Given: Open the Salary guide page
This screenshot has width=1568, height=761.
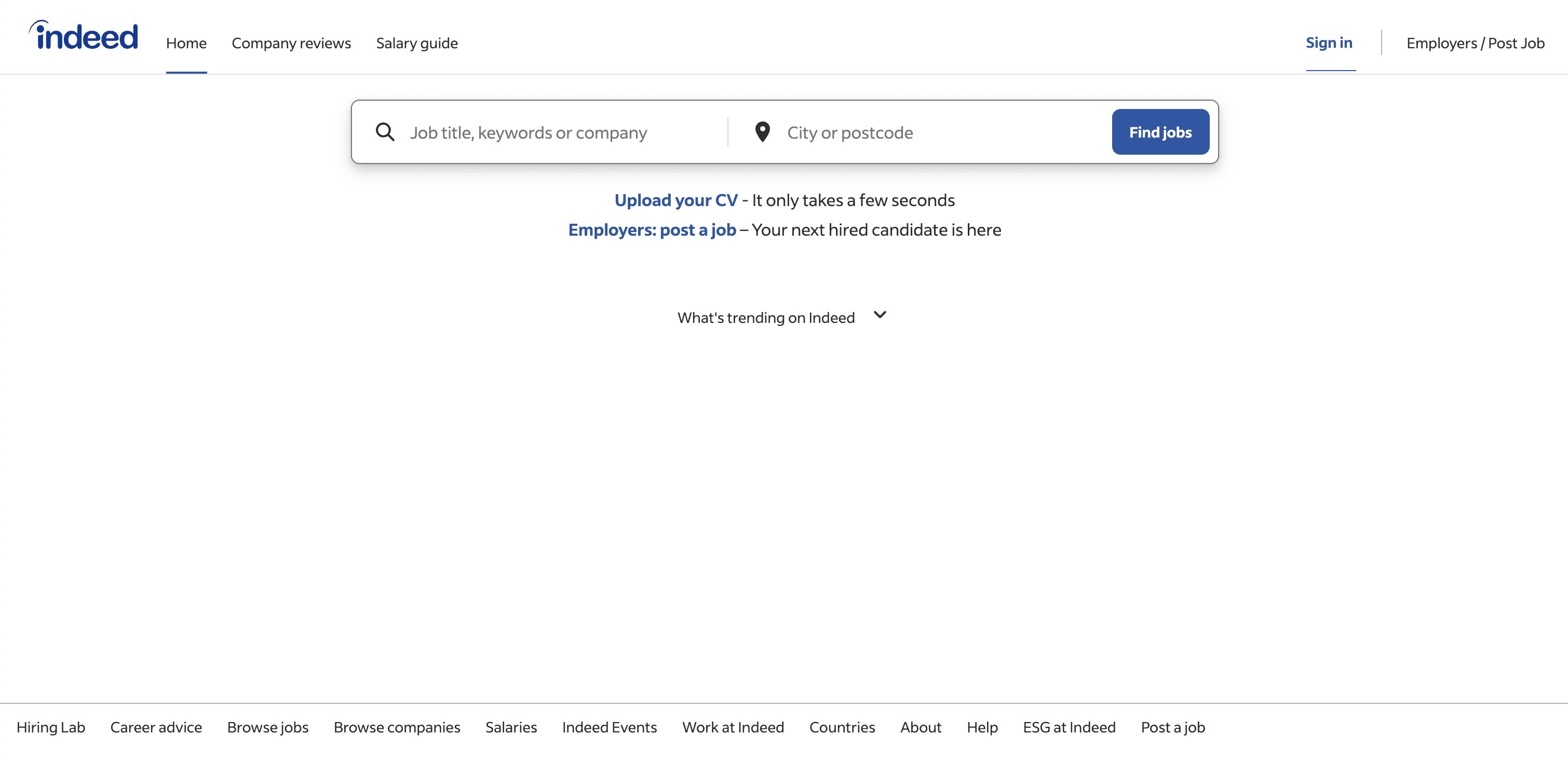Looking at the screenshot, I should pyautogui.click(x=416, y=43).
